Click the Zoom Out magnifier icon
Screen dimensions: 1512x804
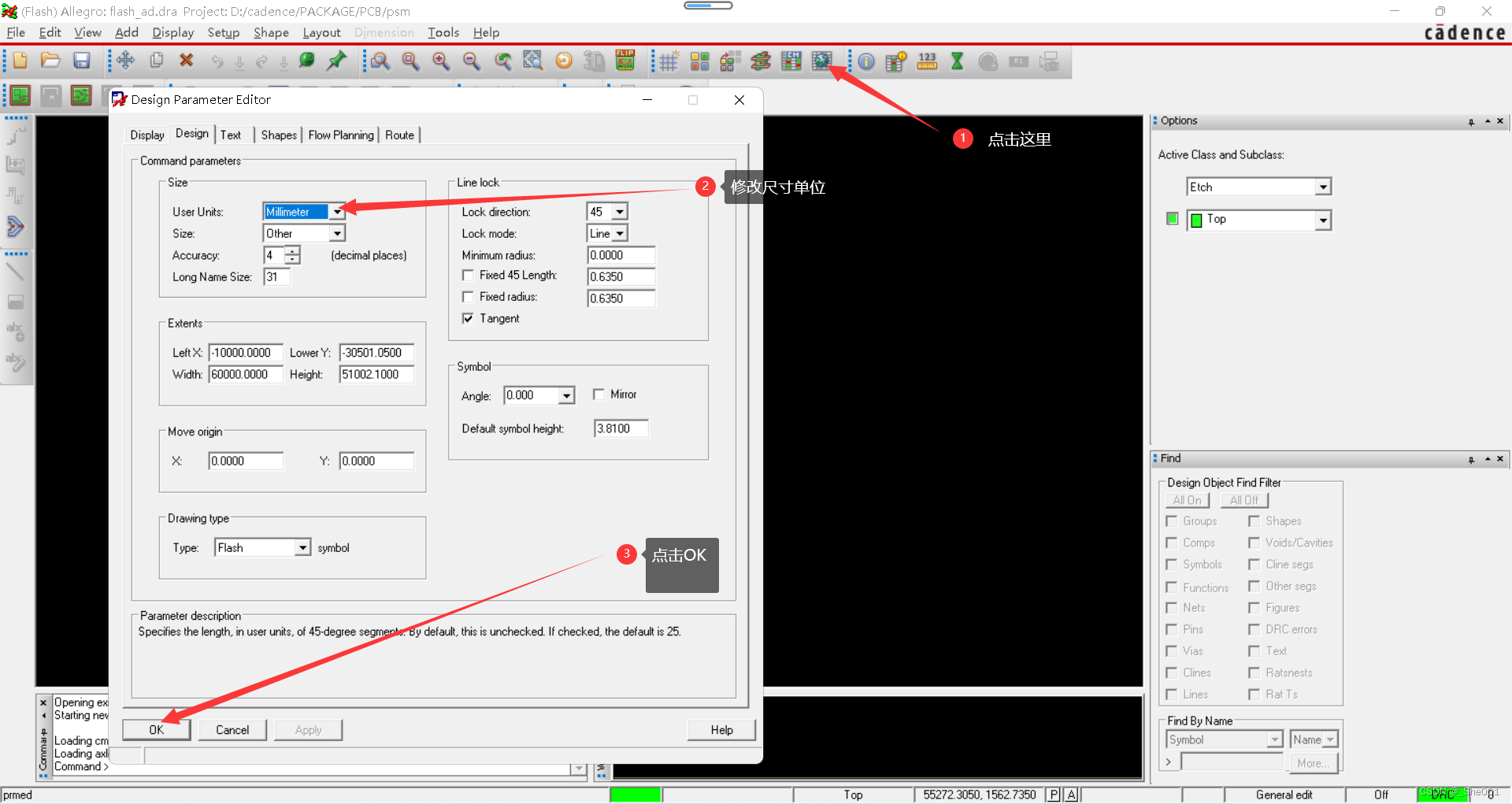pyautogui.click(x=471, y=61)
